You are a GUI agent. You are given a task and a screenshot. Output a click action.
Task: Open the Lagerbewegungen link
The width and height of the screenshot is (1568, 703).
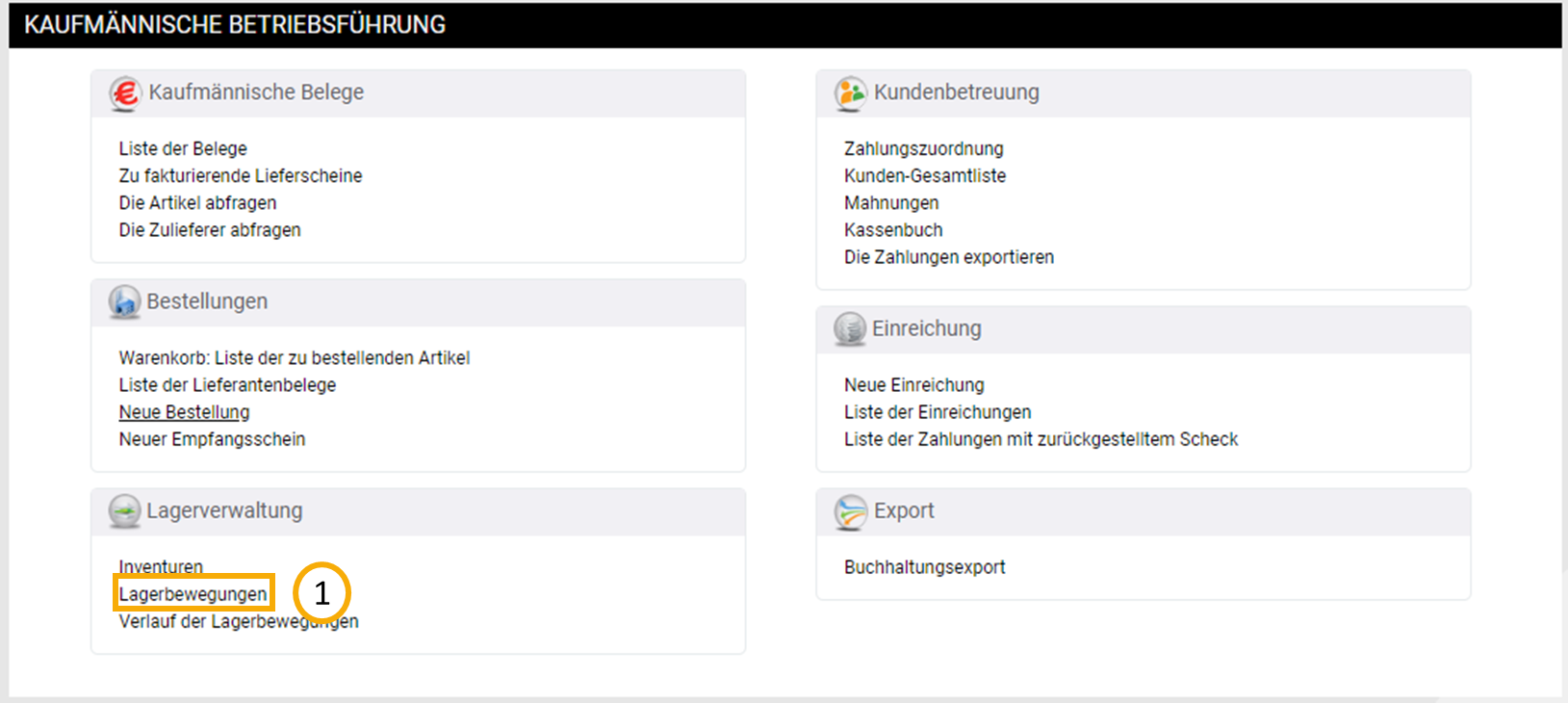click(x=193, y=593)
